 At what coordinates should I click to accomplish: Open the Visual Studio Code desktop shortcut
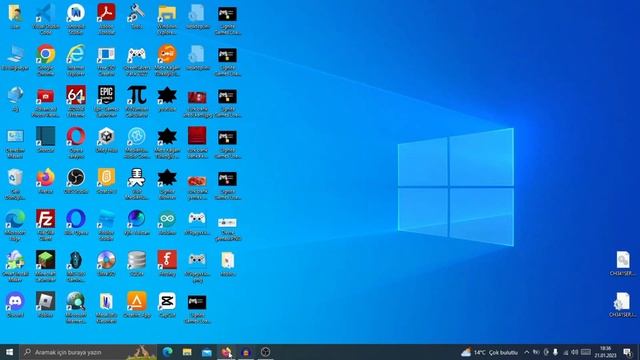45,18
